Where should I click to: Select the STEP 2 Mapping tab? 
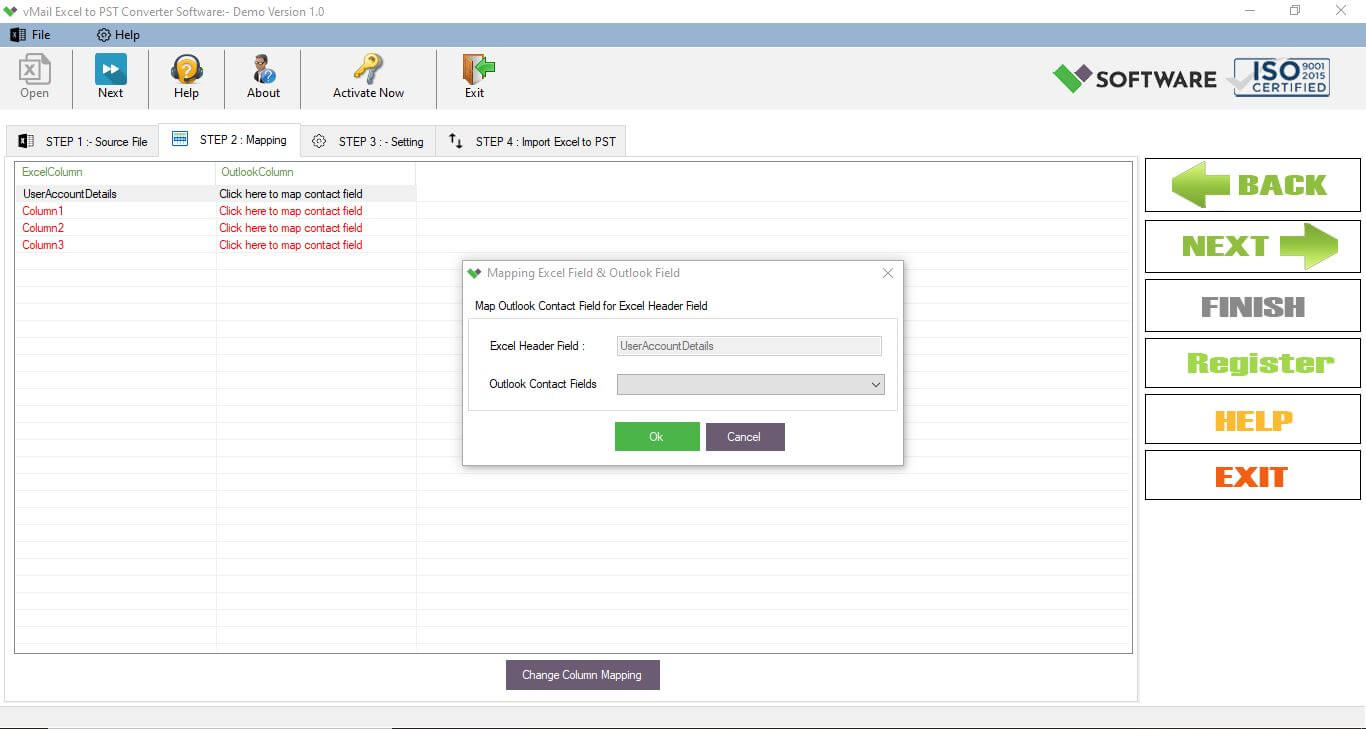pos(229,140)
